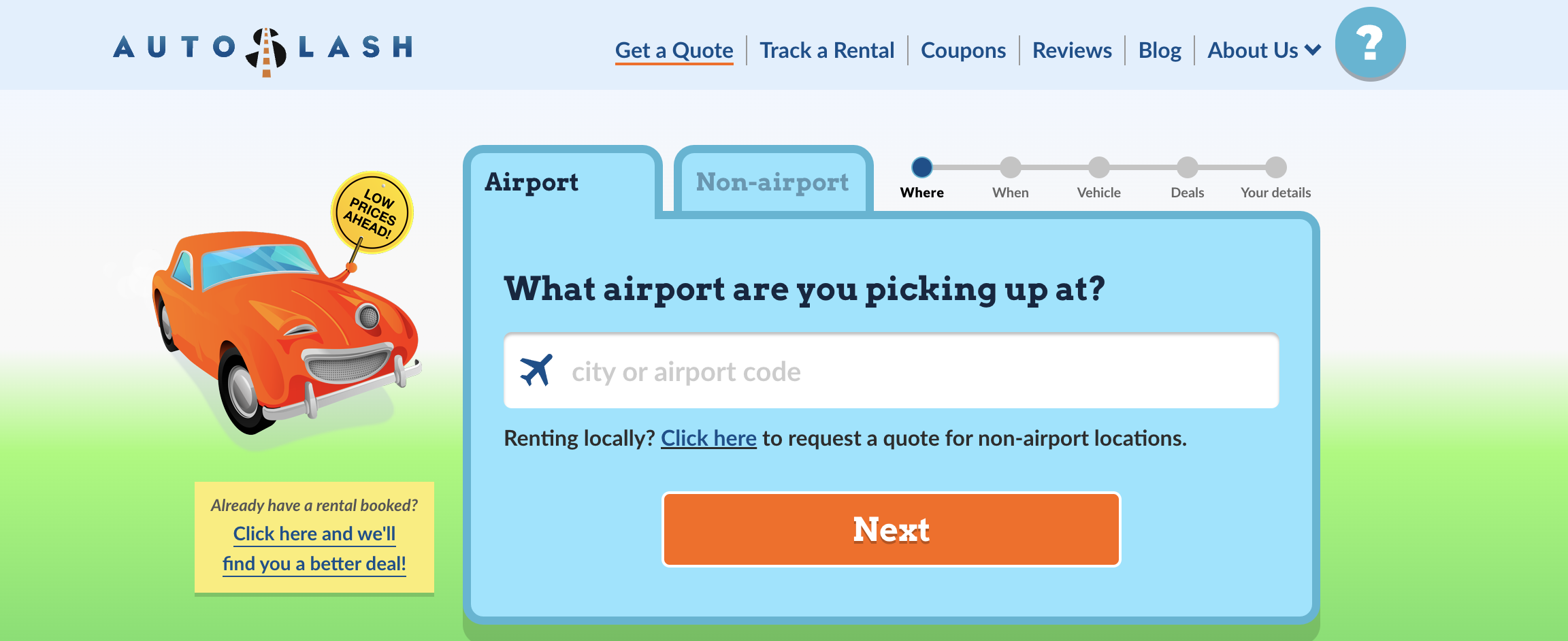
Task: Go to the Coupons page
Action: point(963,50)
